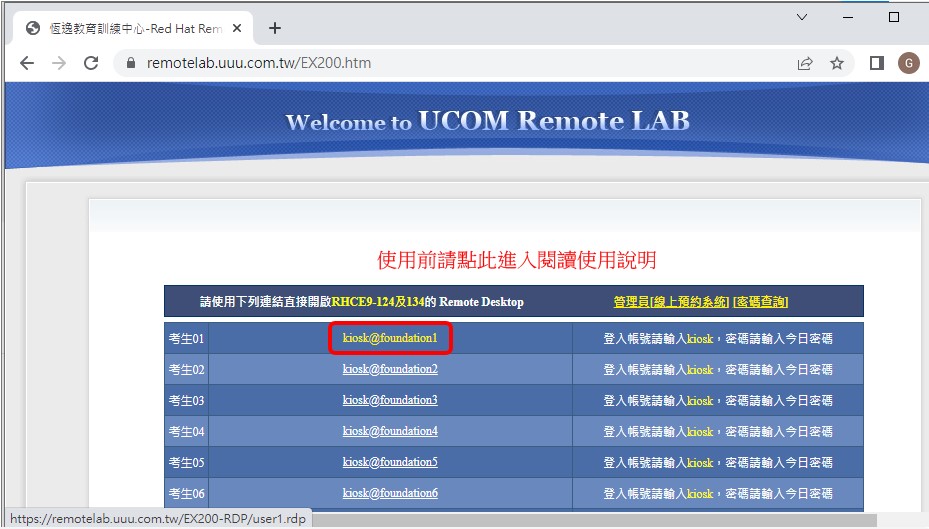Close the Red Hat Remote tab
Viewport: 929px width, 529px height.
[237, 28]
